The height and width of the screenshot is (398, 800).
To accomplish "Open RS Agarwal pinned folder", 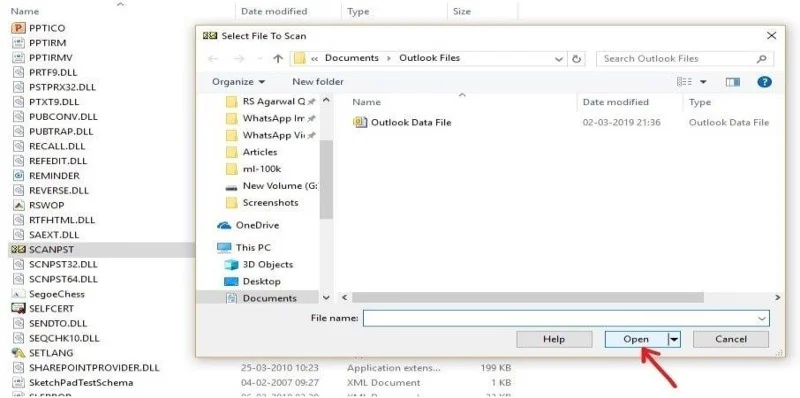I will click(x=270, y=102).
